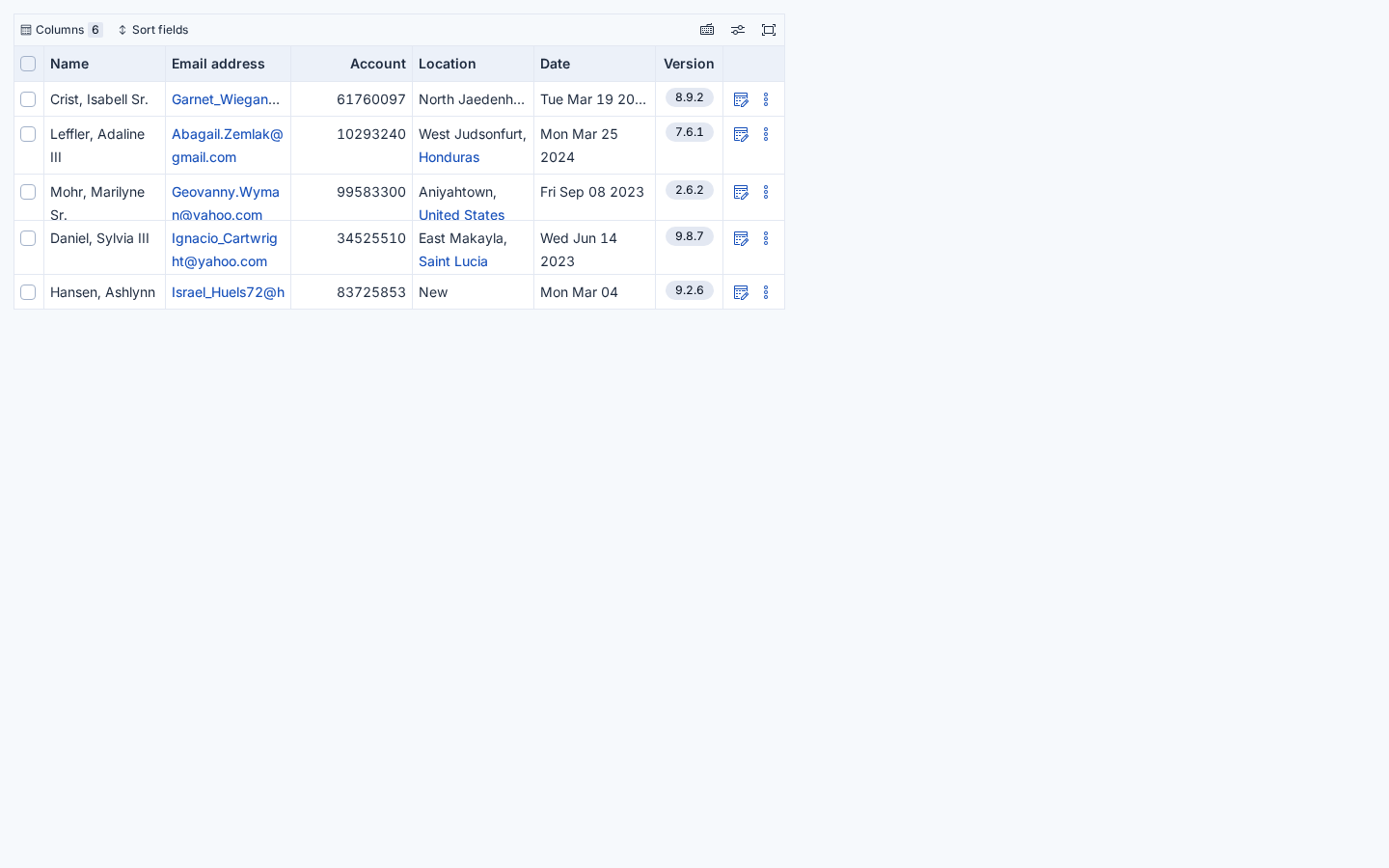Open more actions for Hansen, Ashlynn

click(766, 292)
